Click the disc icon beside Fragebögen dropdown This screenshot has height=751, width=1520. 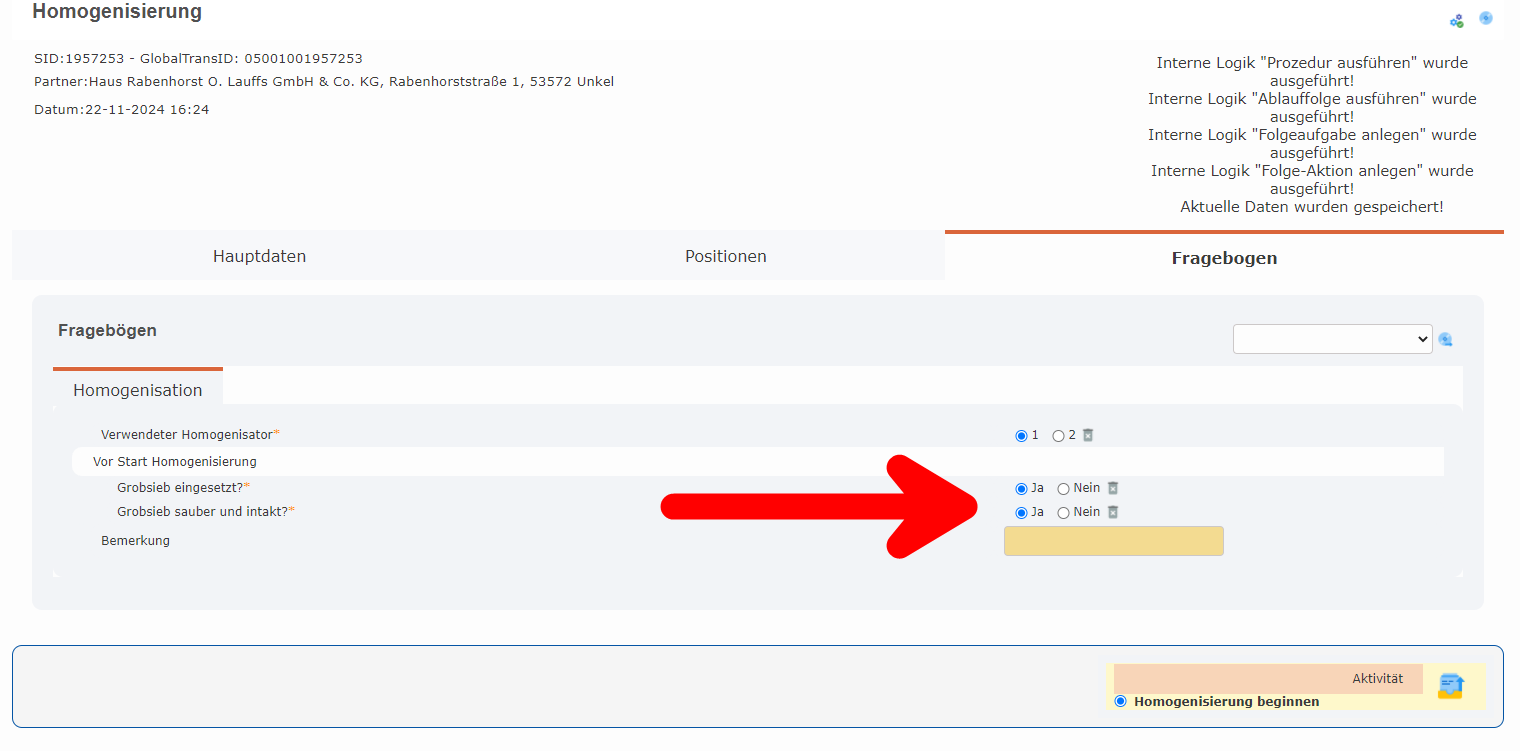(1445, 340)
